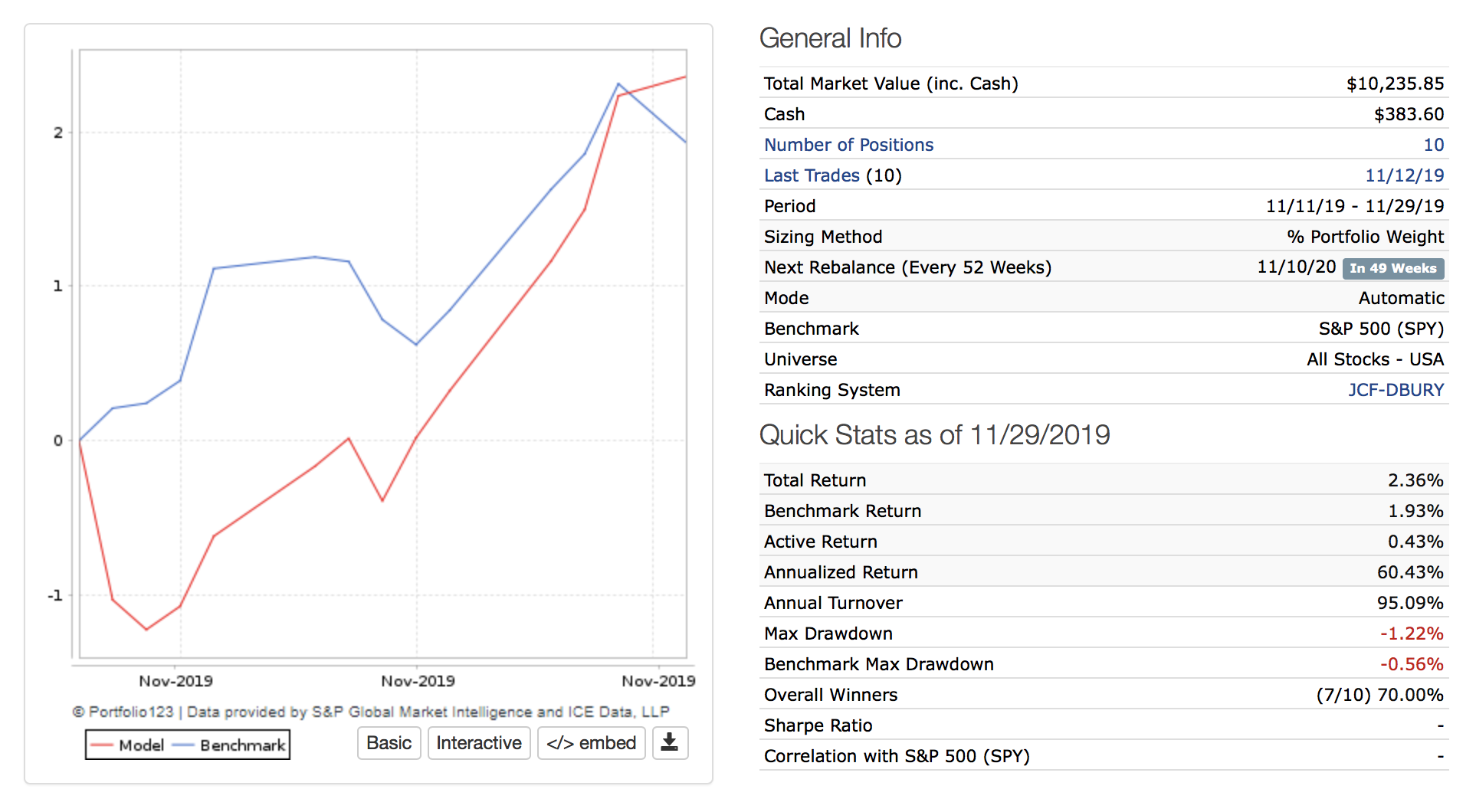1476x812 pixels.
Task: Open the embed code button
Action: coord(591,743)
